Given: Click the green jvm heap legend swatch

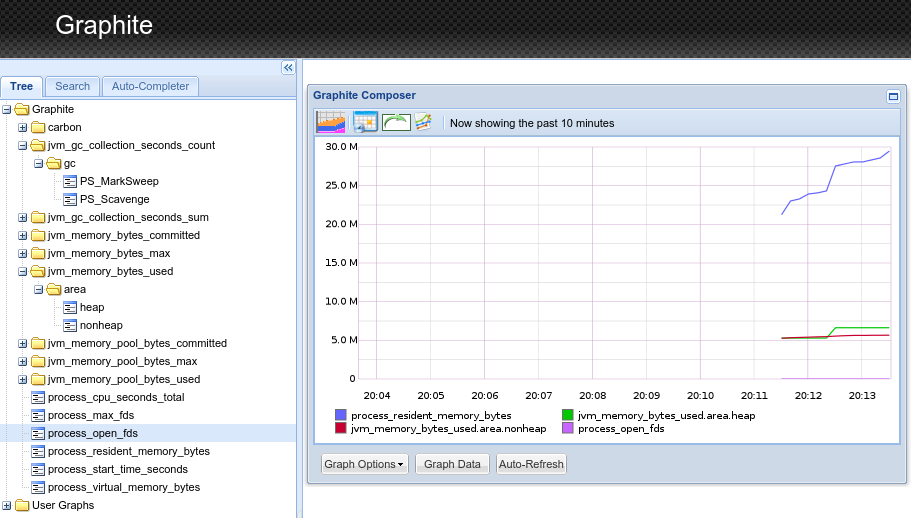Looking at the screenshot, I should tap(568, 415).
